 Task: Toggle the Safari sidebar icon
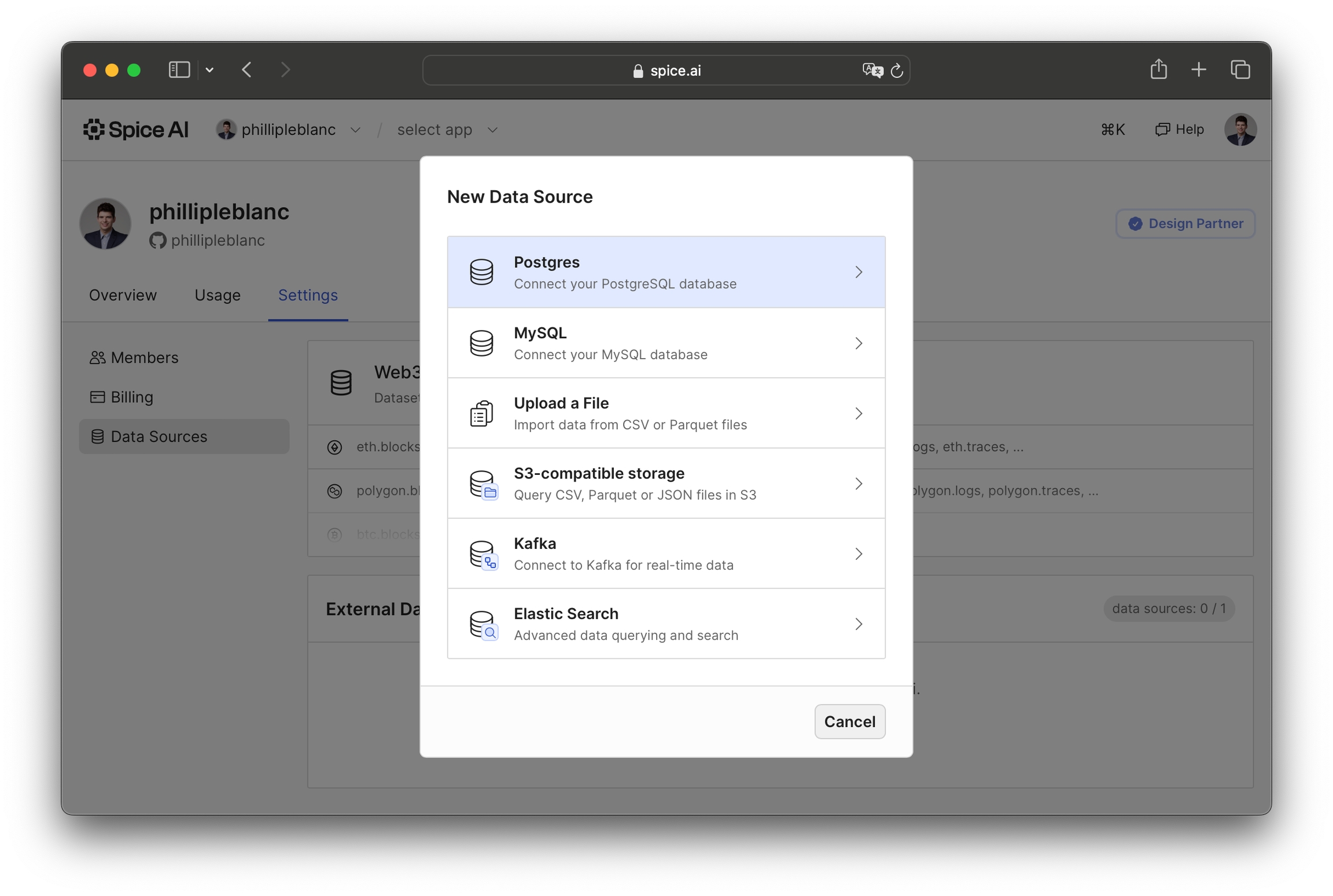click(x=179, y=70)
